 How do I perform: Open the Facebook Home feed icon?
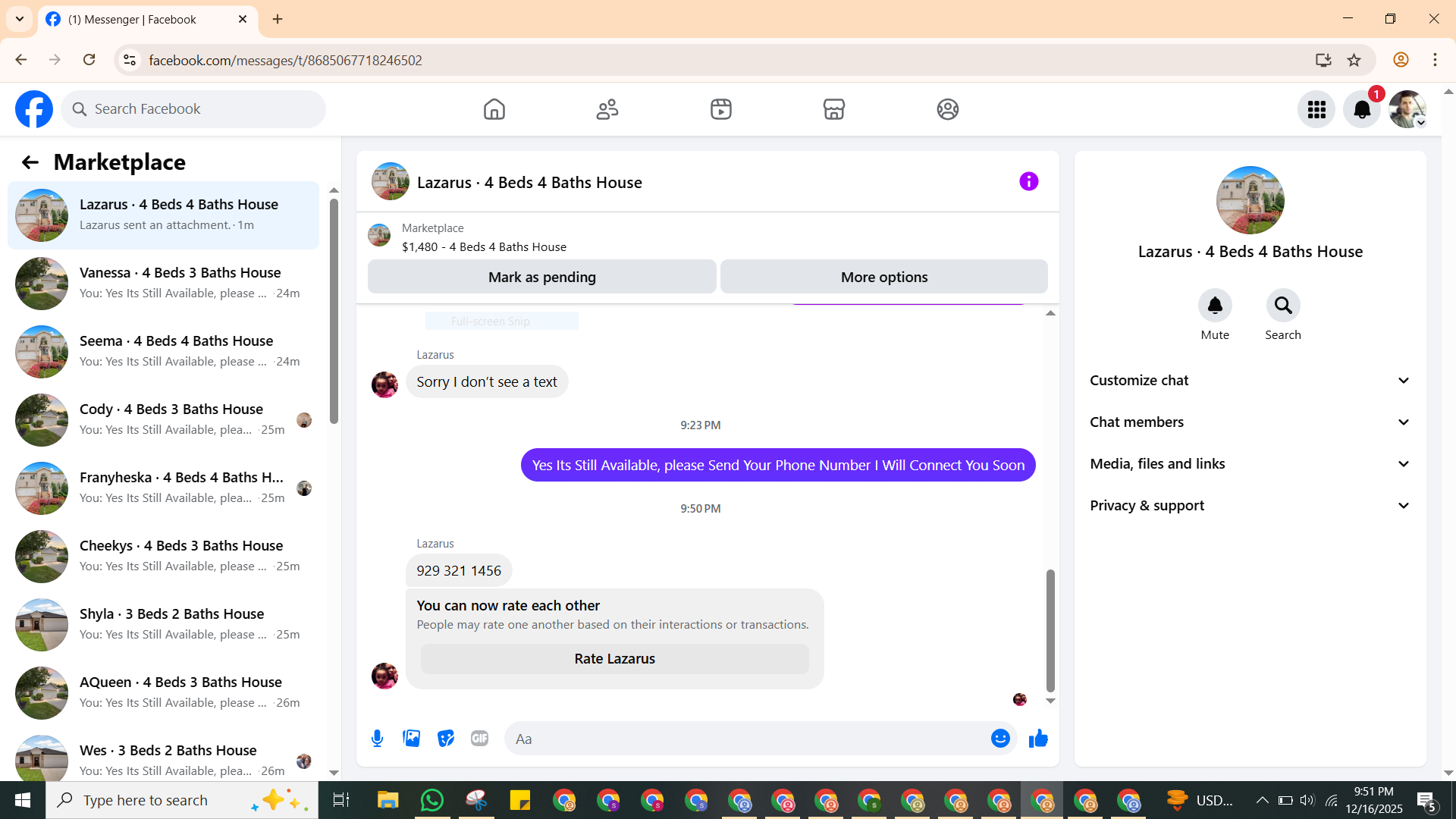(494, 109)
